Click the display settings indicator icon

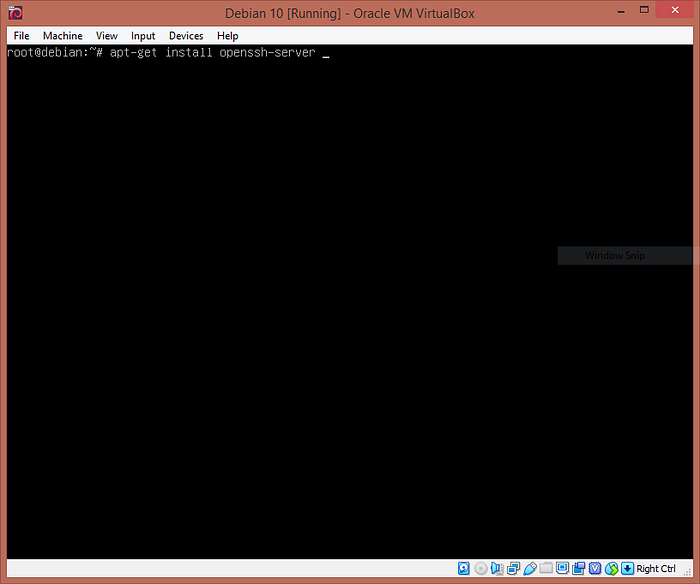[x=562, y=568]
